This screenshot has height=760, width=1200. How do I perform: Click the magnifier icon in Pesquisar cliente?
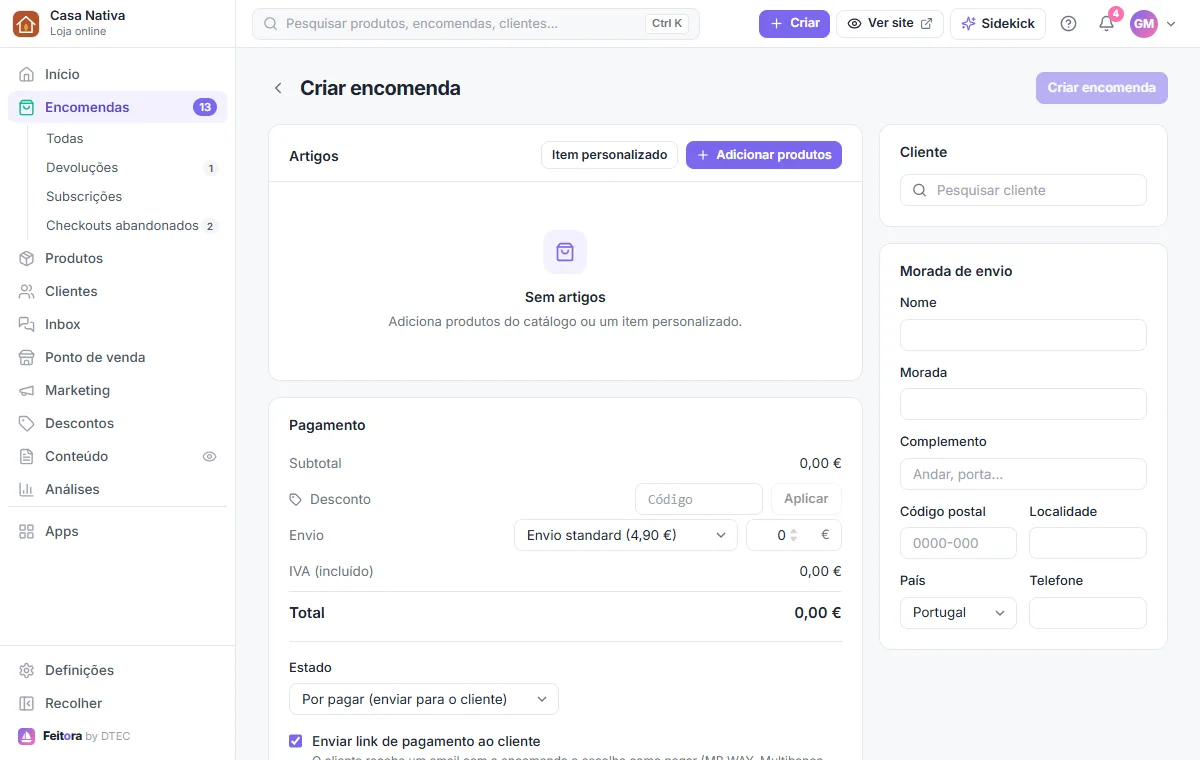pos(920,190)
